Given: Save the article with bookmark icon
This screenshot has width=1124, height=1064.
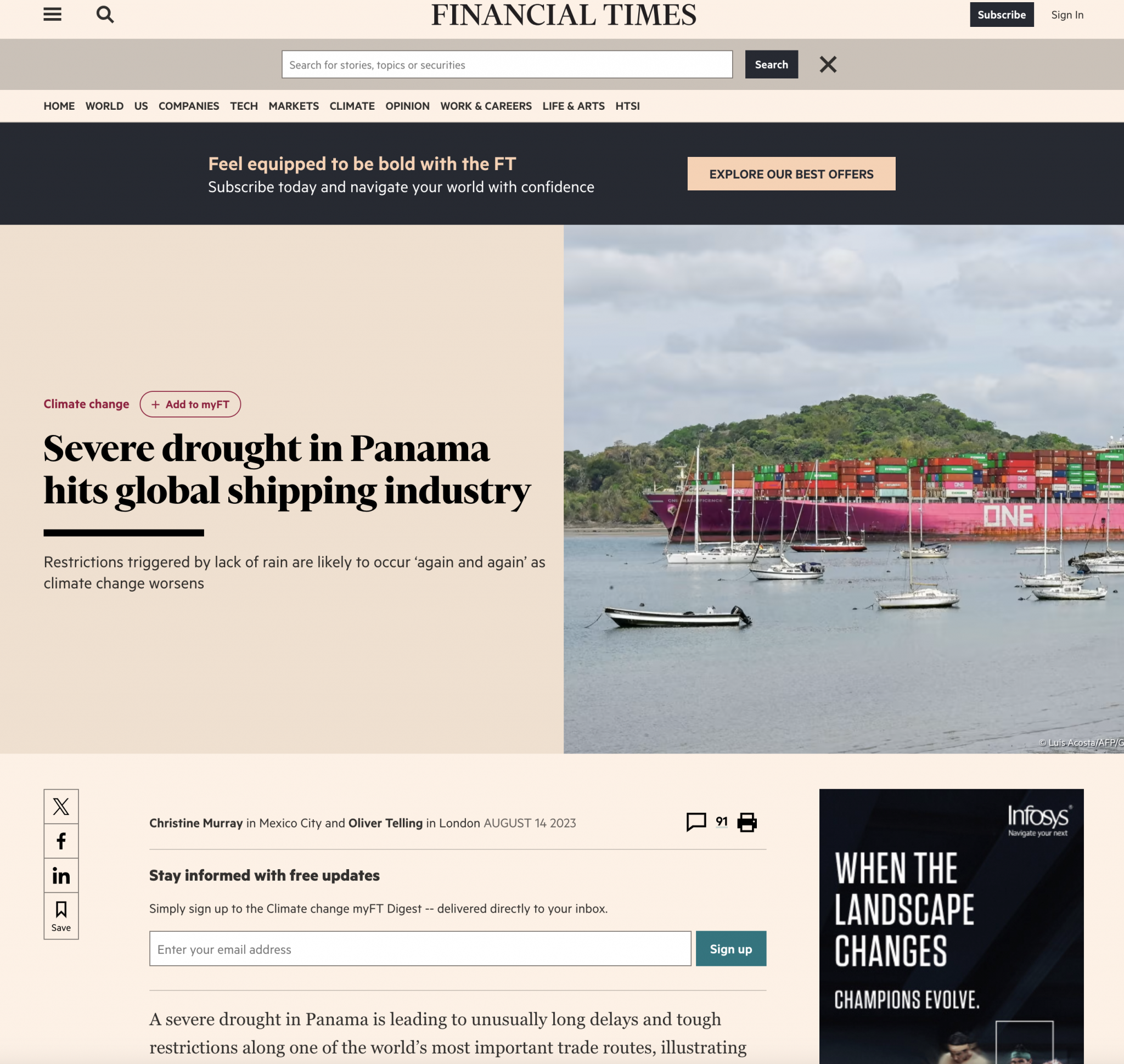Looking at the screenshot, I should click(61, 916).
